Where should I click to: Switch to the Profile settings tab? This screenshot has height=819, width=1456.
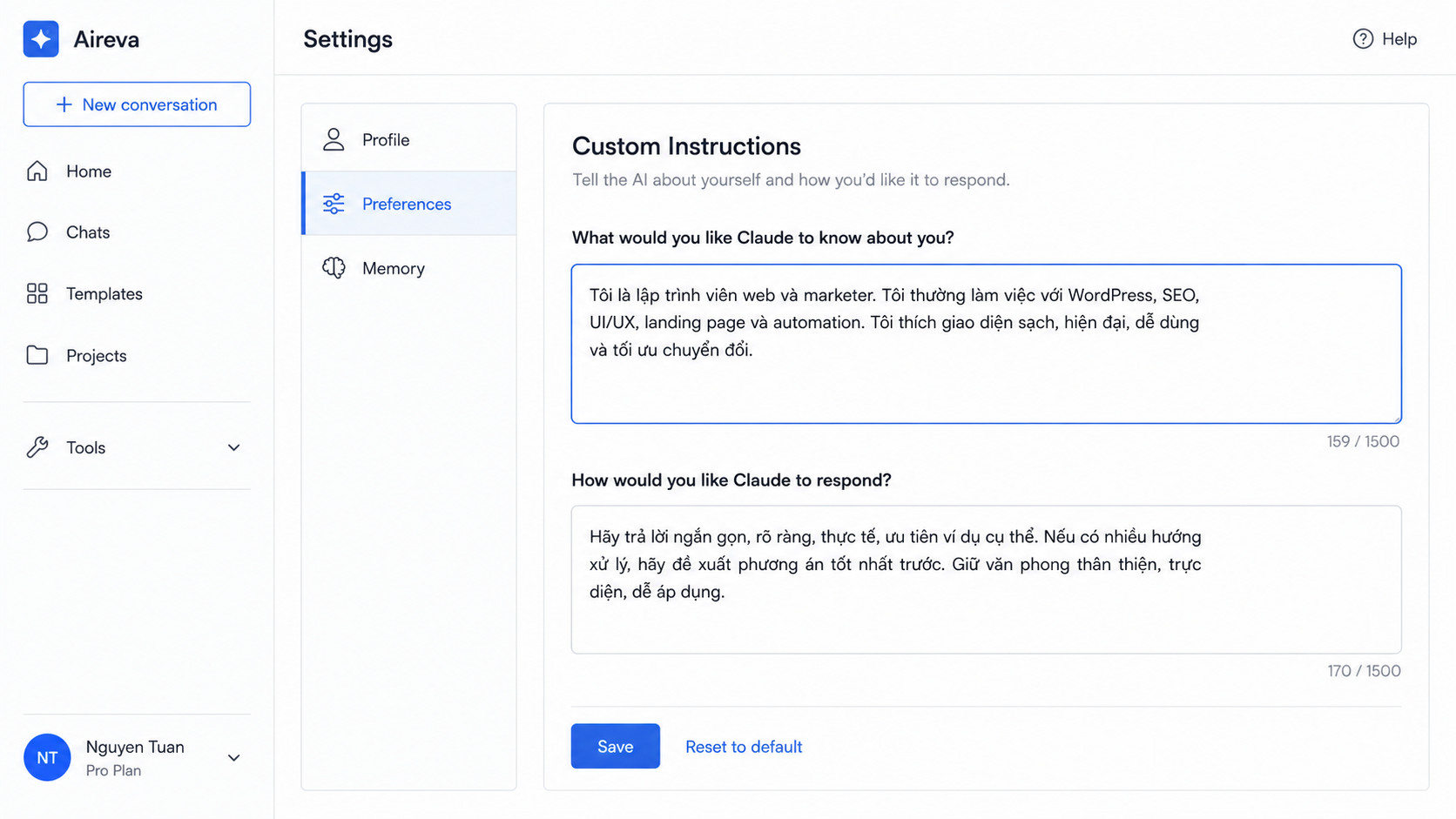coord(409,139)
